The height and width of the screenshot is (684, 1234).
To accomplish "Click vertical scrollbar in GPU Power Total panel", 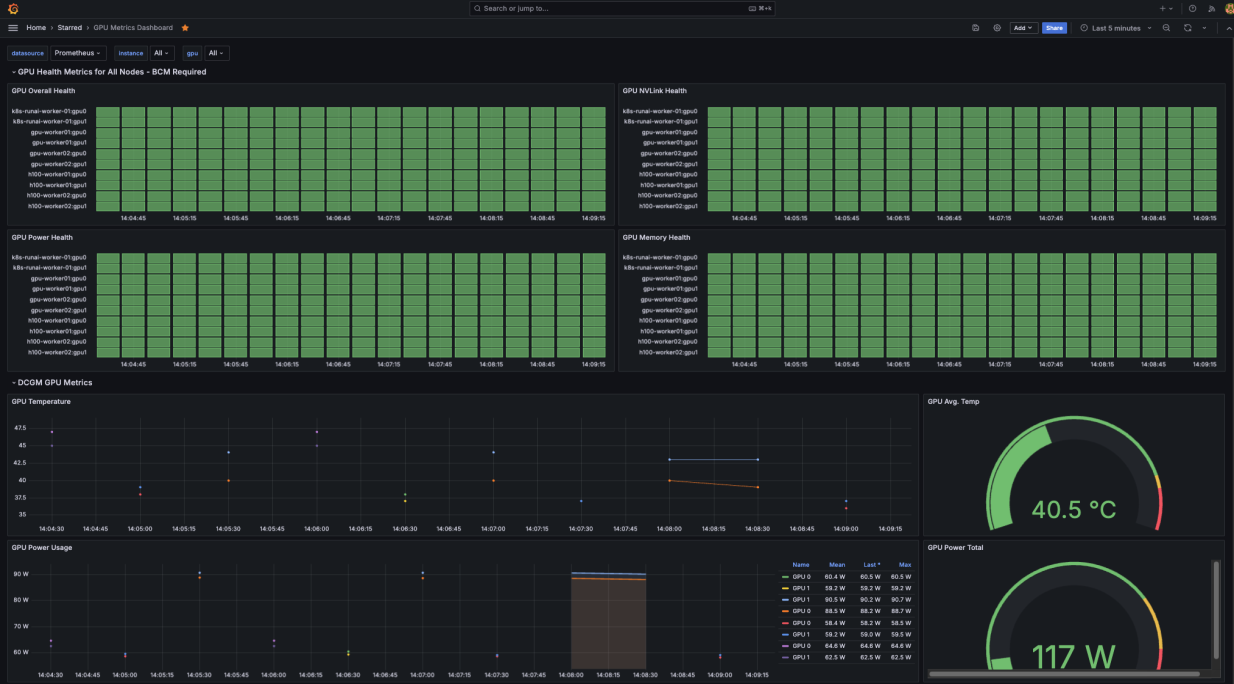I will pyautogui.click(x=1217, y=610).
